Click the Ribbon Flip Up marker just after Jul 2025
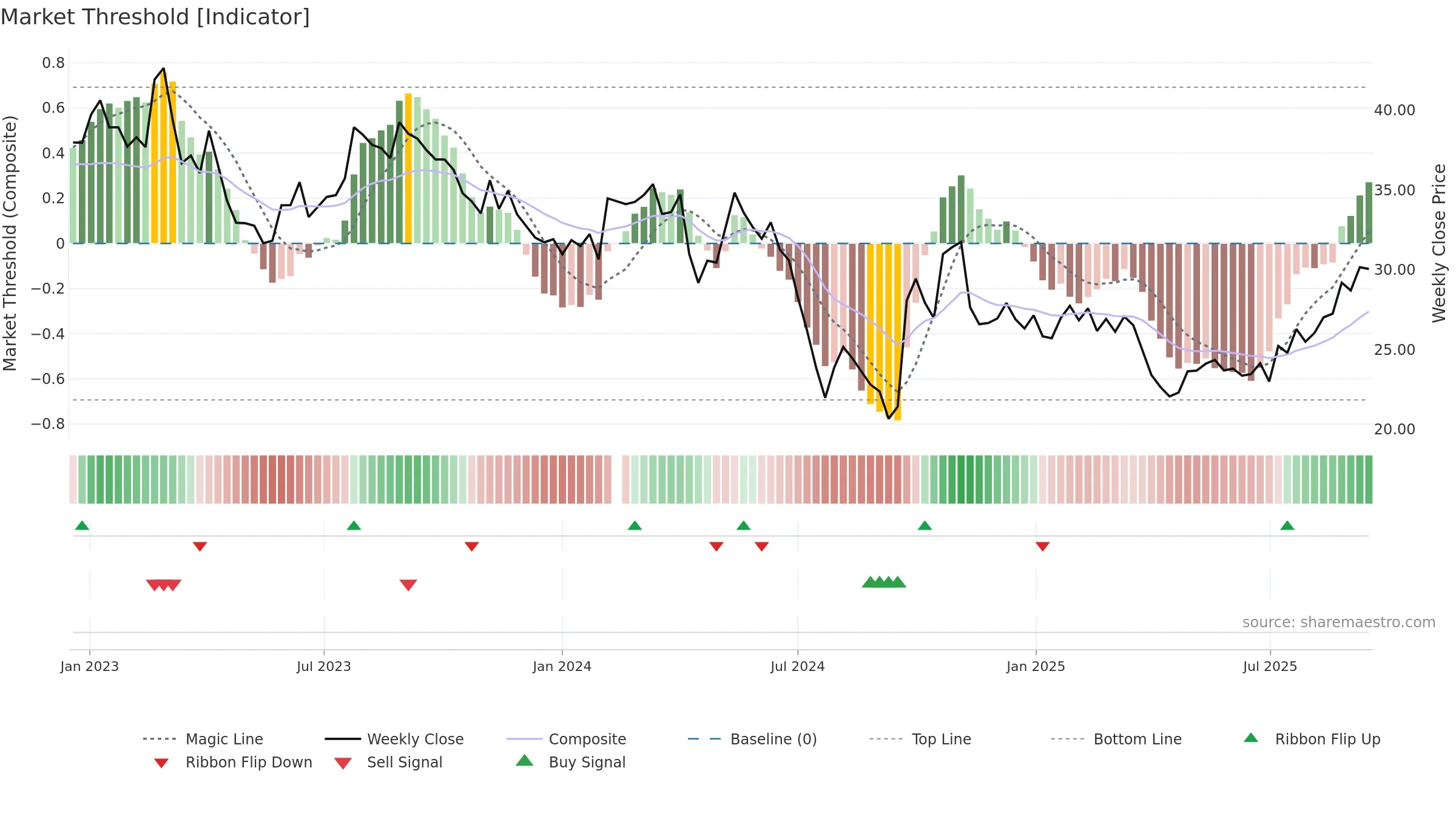 (x=1287, y=525)
